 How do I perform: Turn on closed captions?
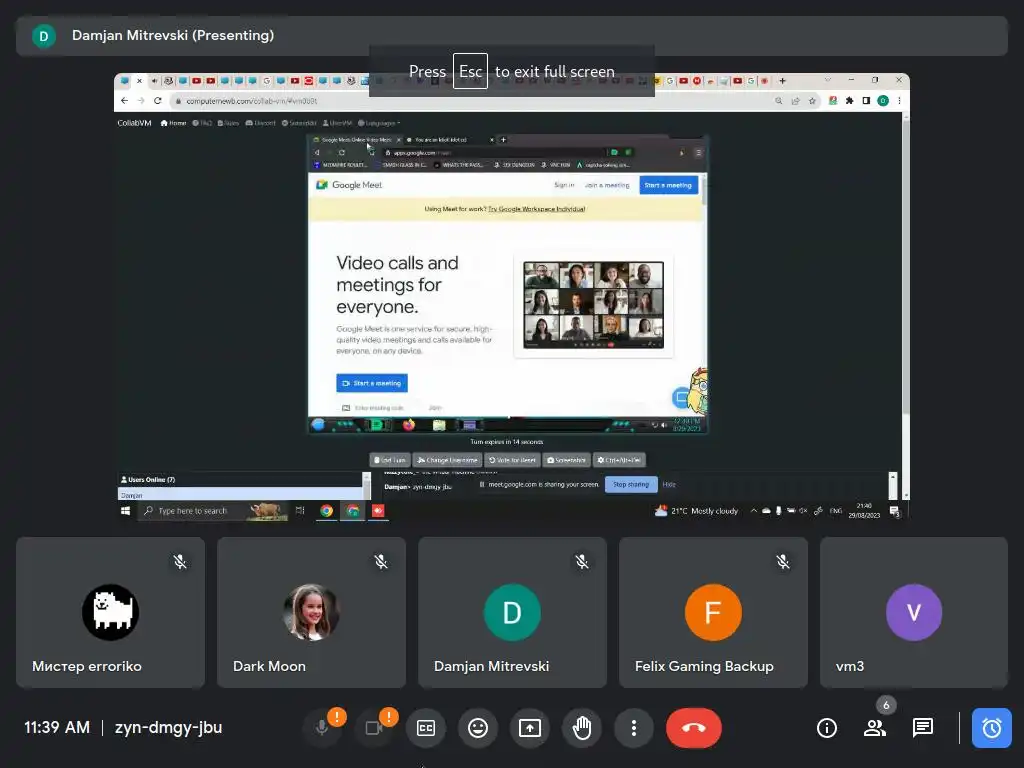426,728
